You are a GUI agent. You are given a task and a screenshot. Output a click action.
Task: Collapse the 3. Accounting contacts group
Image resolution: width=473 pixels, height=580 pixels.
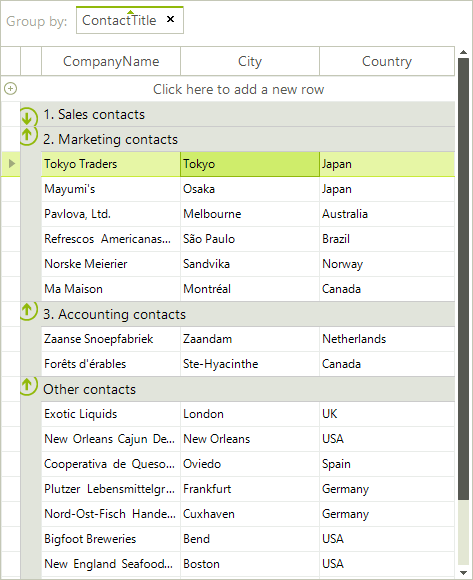point(28,311)
